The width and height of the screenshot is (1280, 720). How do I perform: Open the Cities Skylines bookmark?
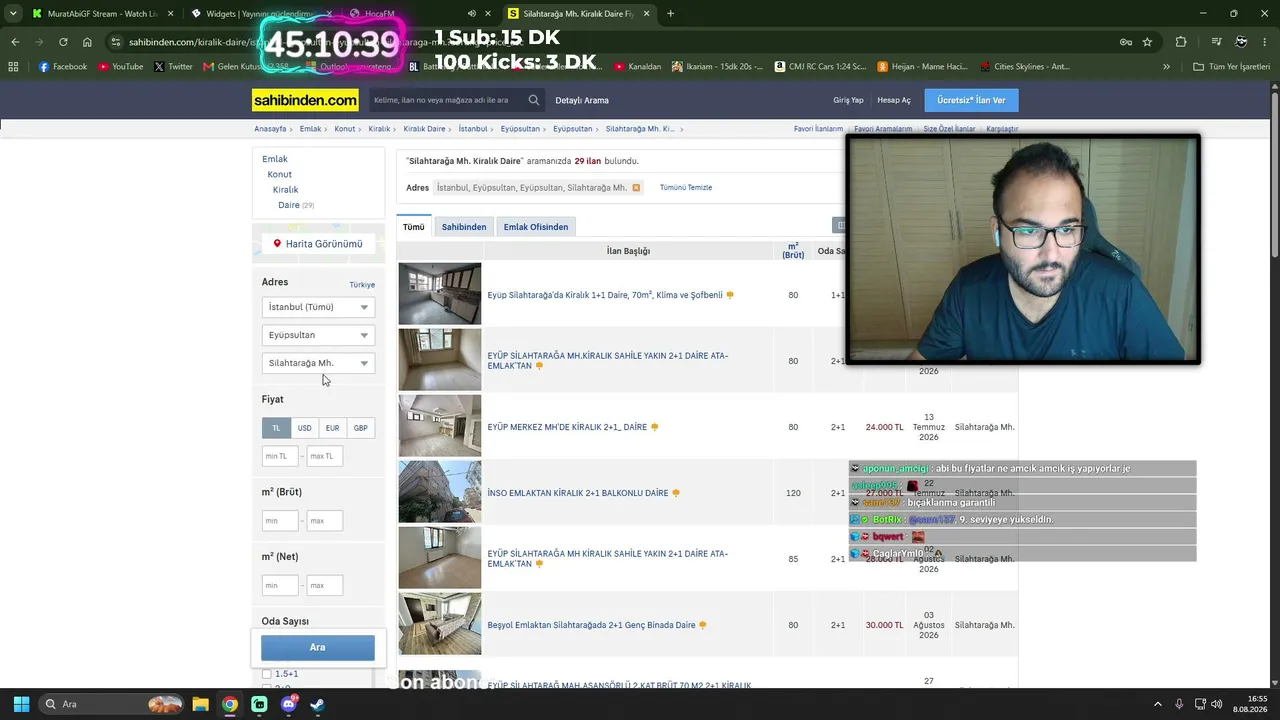pyautogui.click(x=1024, y=67)
